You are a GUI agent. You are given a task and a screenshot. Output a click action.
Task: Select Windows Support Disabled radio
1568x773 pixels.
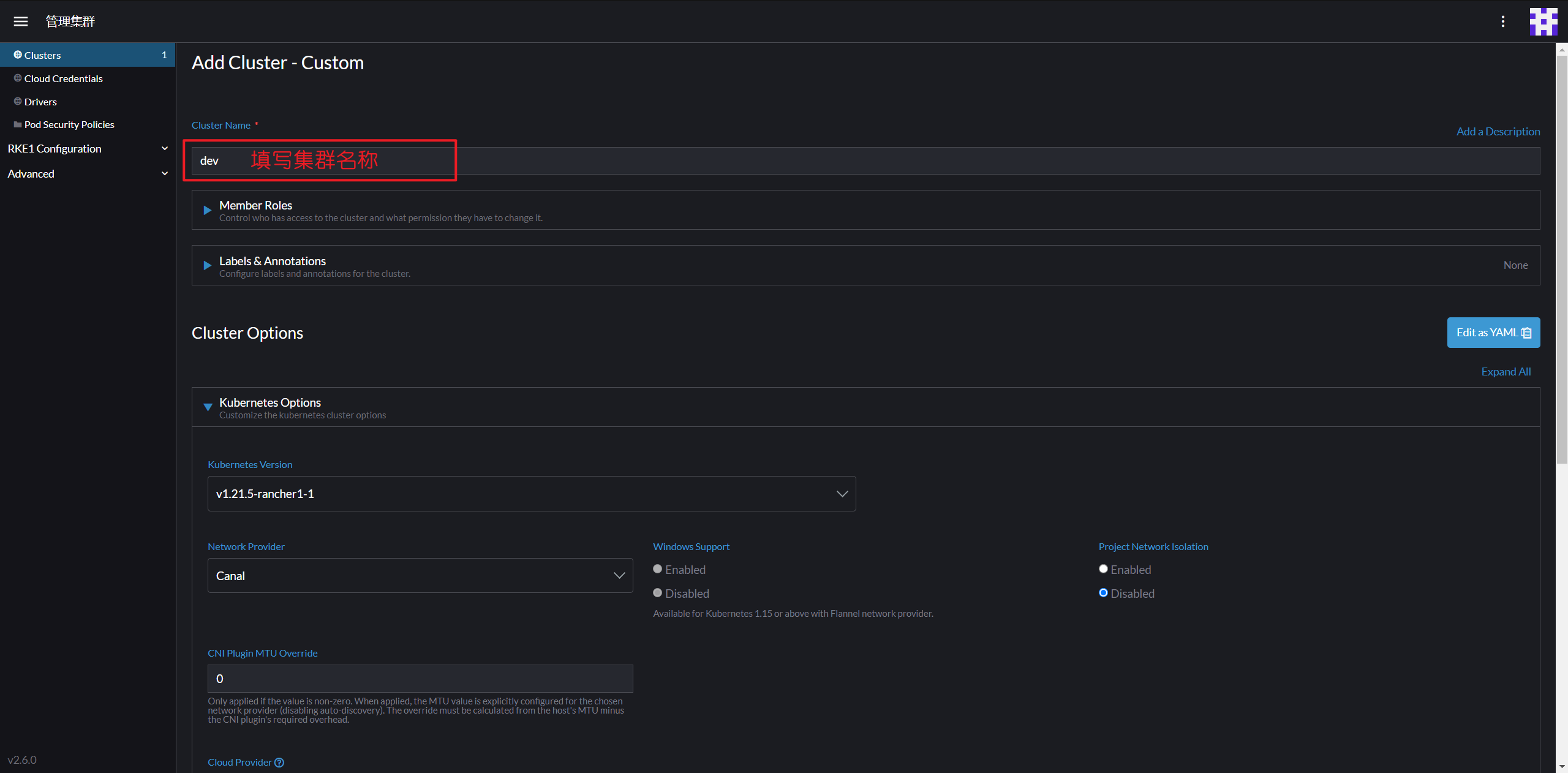pyautogui.click(x=658, y=593)
